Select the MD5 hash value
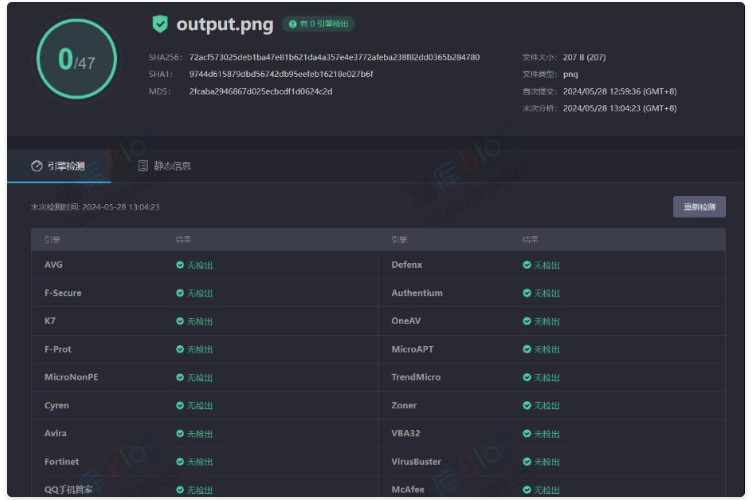Screen dimensions: 752x500 coord(260,91)
